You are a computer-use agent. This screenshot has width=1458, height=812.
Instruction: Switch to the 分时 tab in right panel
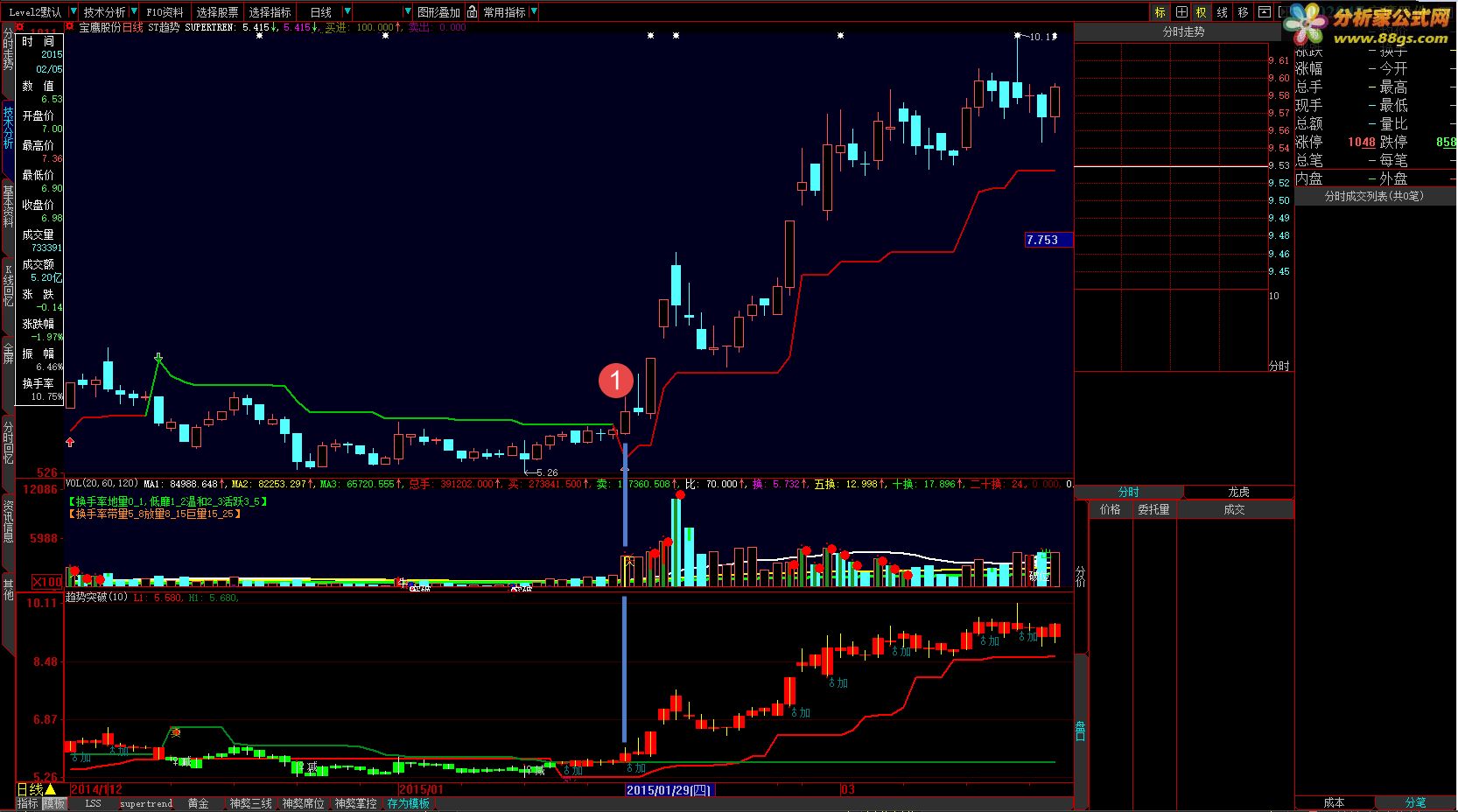[x=1129, y=492]
